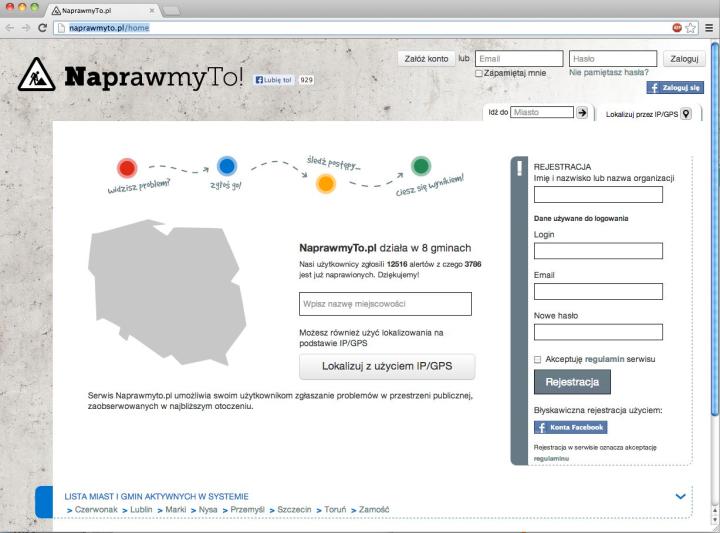Viewport: 720px width, 533px height.
Task: Click the Facebook 'Lubię to!' like button
Action: point(275,80)
